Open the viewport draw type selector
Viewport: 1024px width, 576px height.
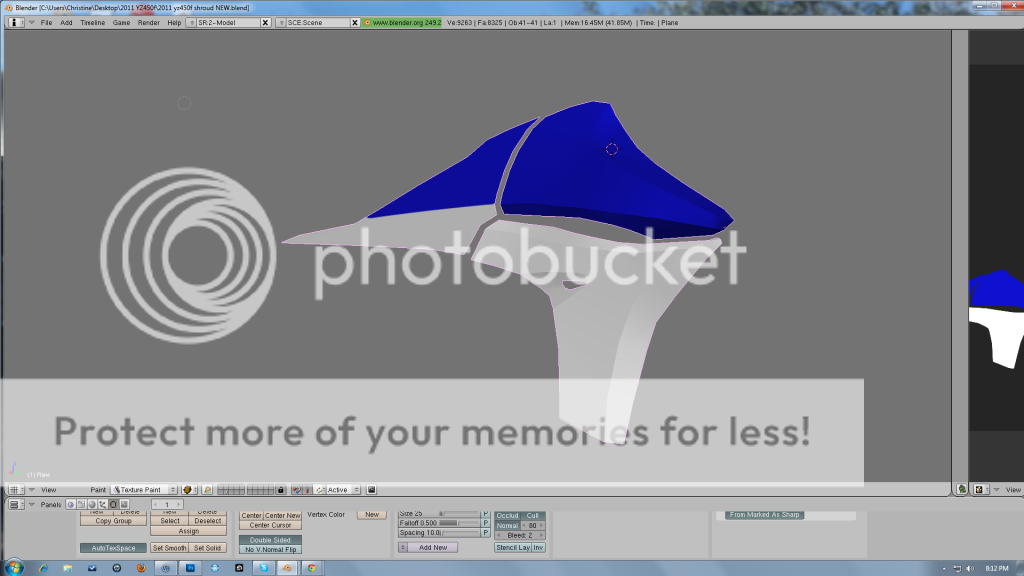click(x=190, y=490)
